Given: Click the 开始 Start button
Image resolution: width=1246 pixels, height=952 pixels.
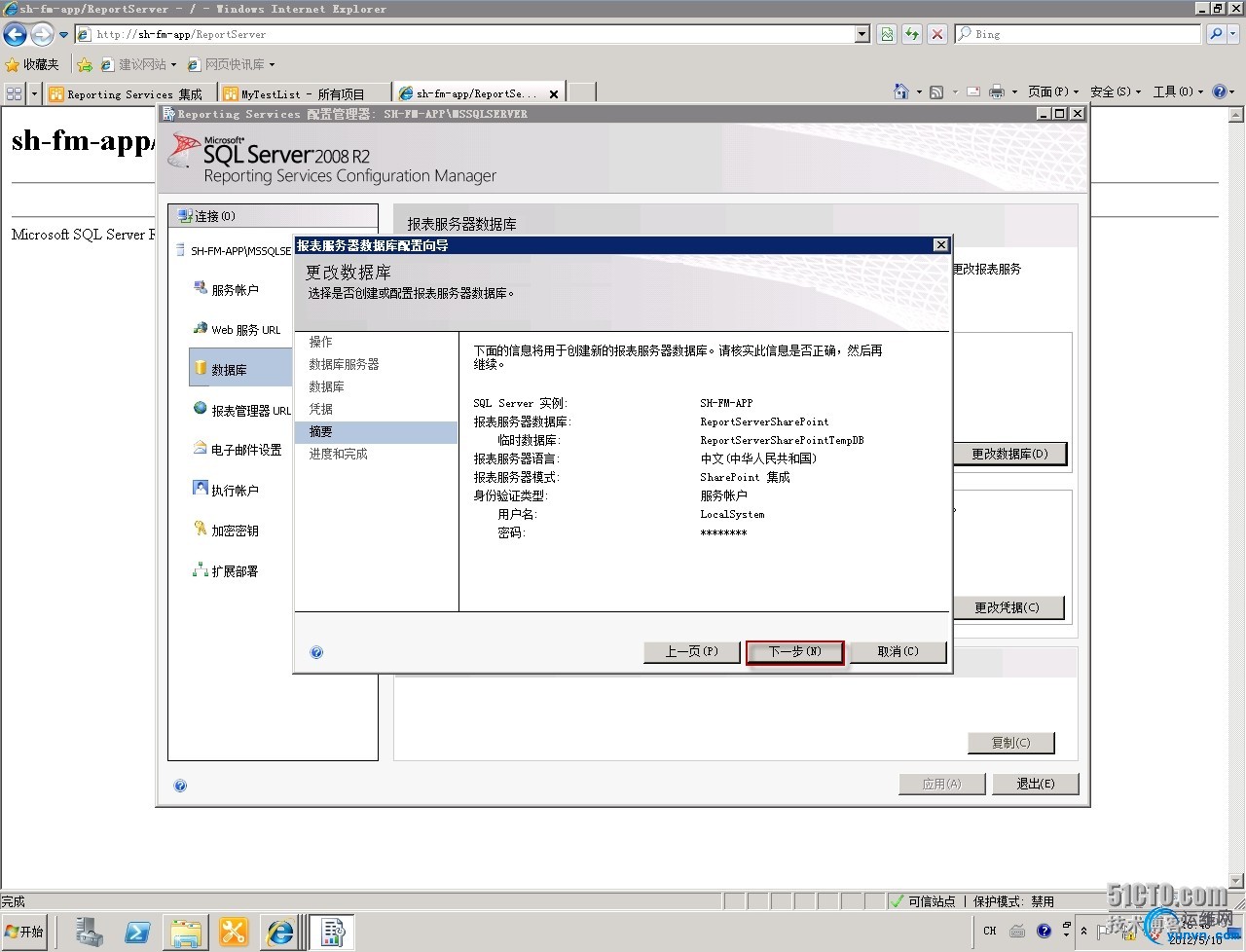Looking at the screenshot, I should 24,932.
